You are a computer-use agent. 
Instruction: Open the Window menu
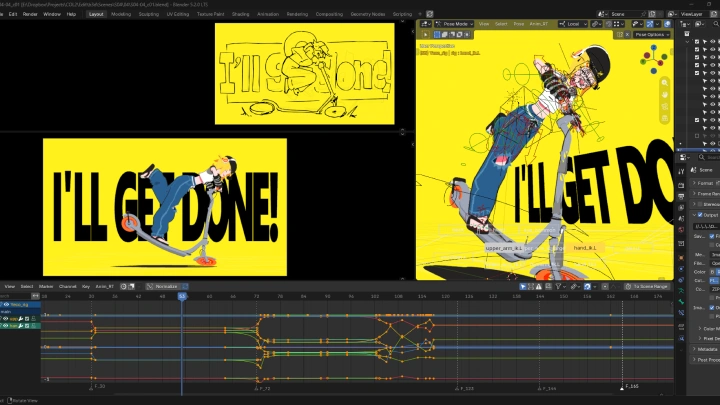[x=52, y=14]
